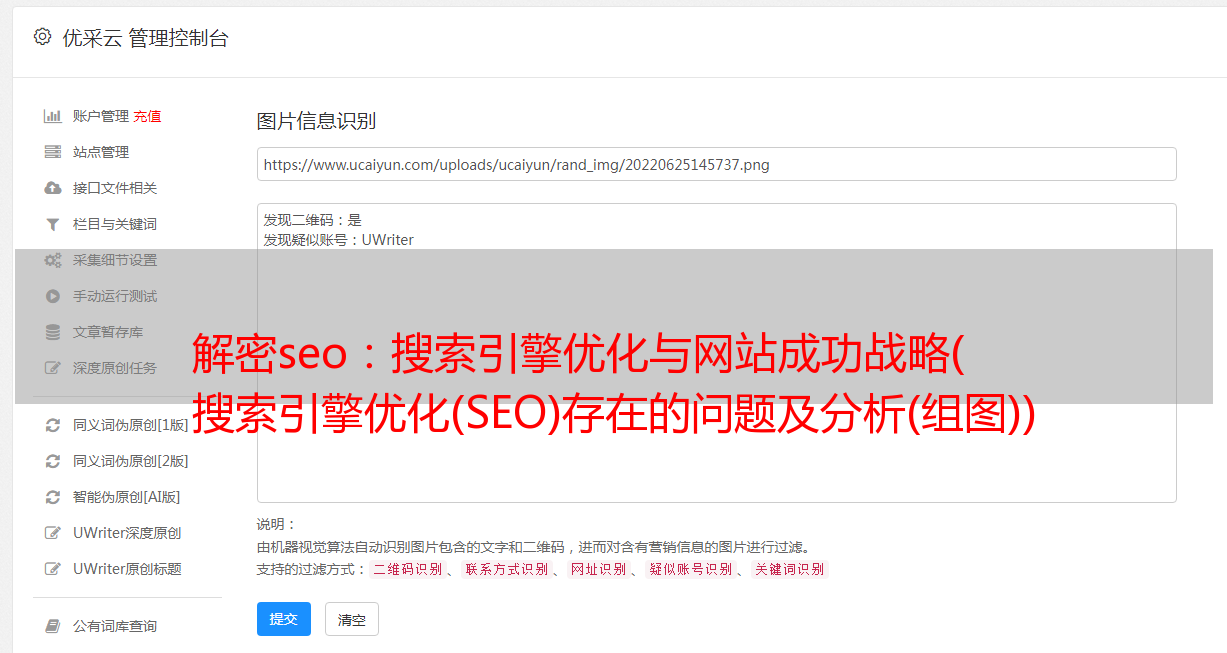Image resolution: width=1227 pixels, height=653 pixels.
Task: Select UWriter原创标题 in sidebar
Action: tap(127, 569)
